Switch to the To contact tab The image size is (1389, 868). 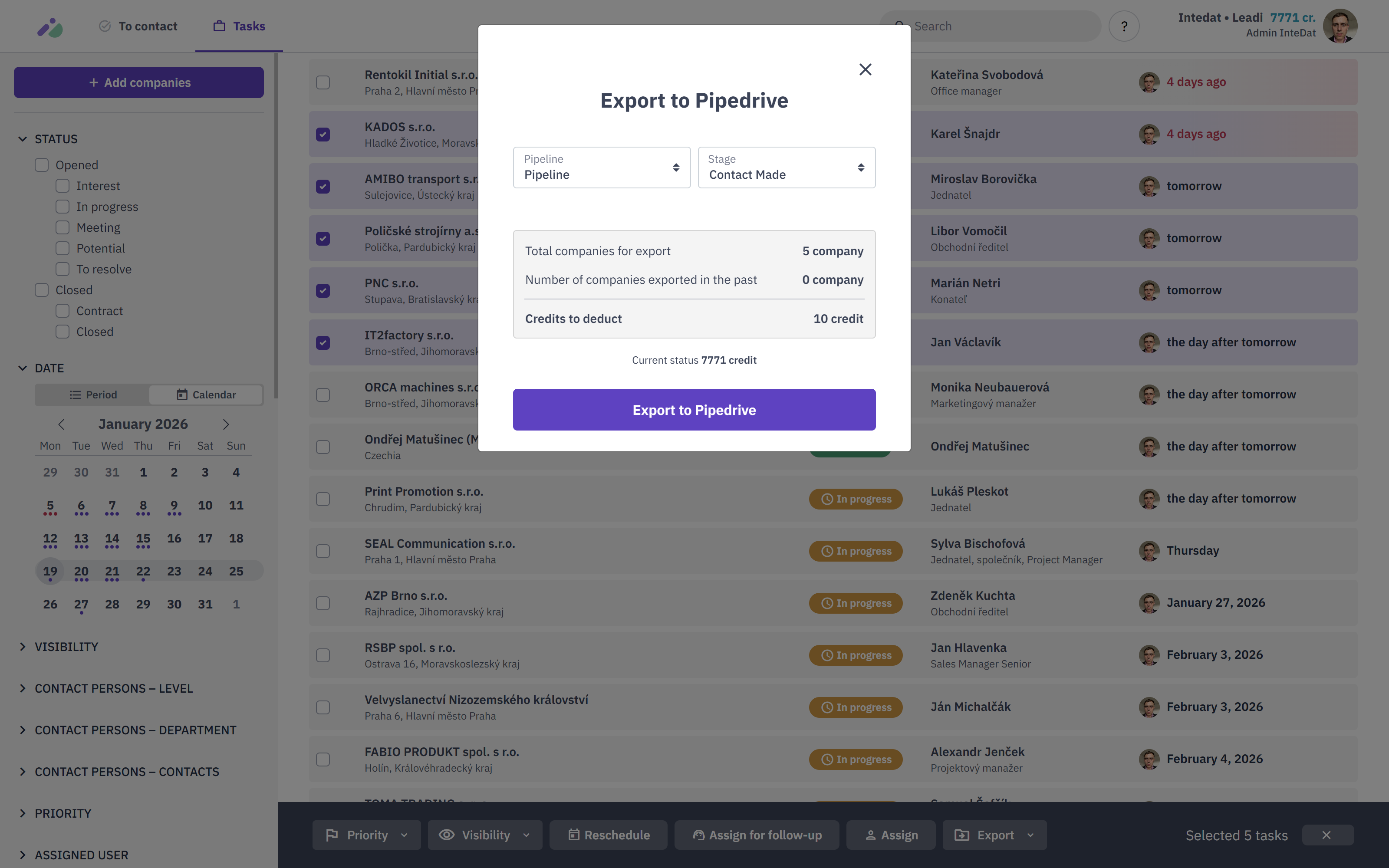tap(138, 26)
